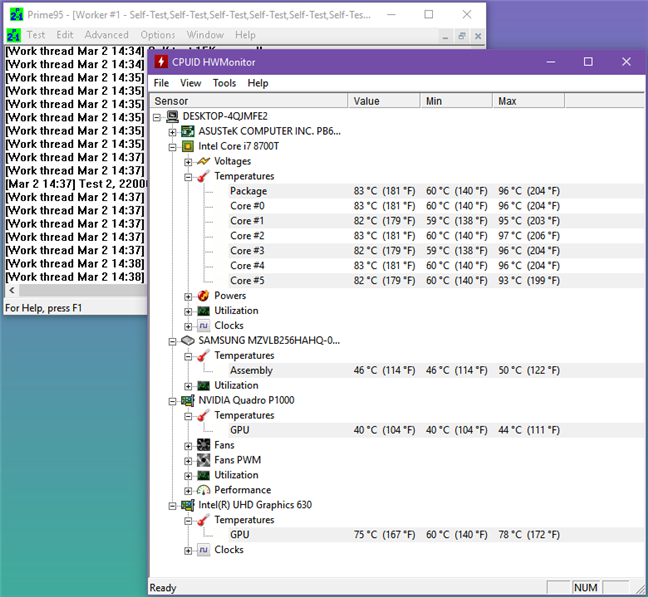
Task: Click the Intel UHD Graphics 630 card icon
Action: point(188,505)
